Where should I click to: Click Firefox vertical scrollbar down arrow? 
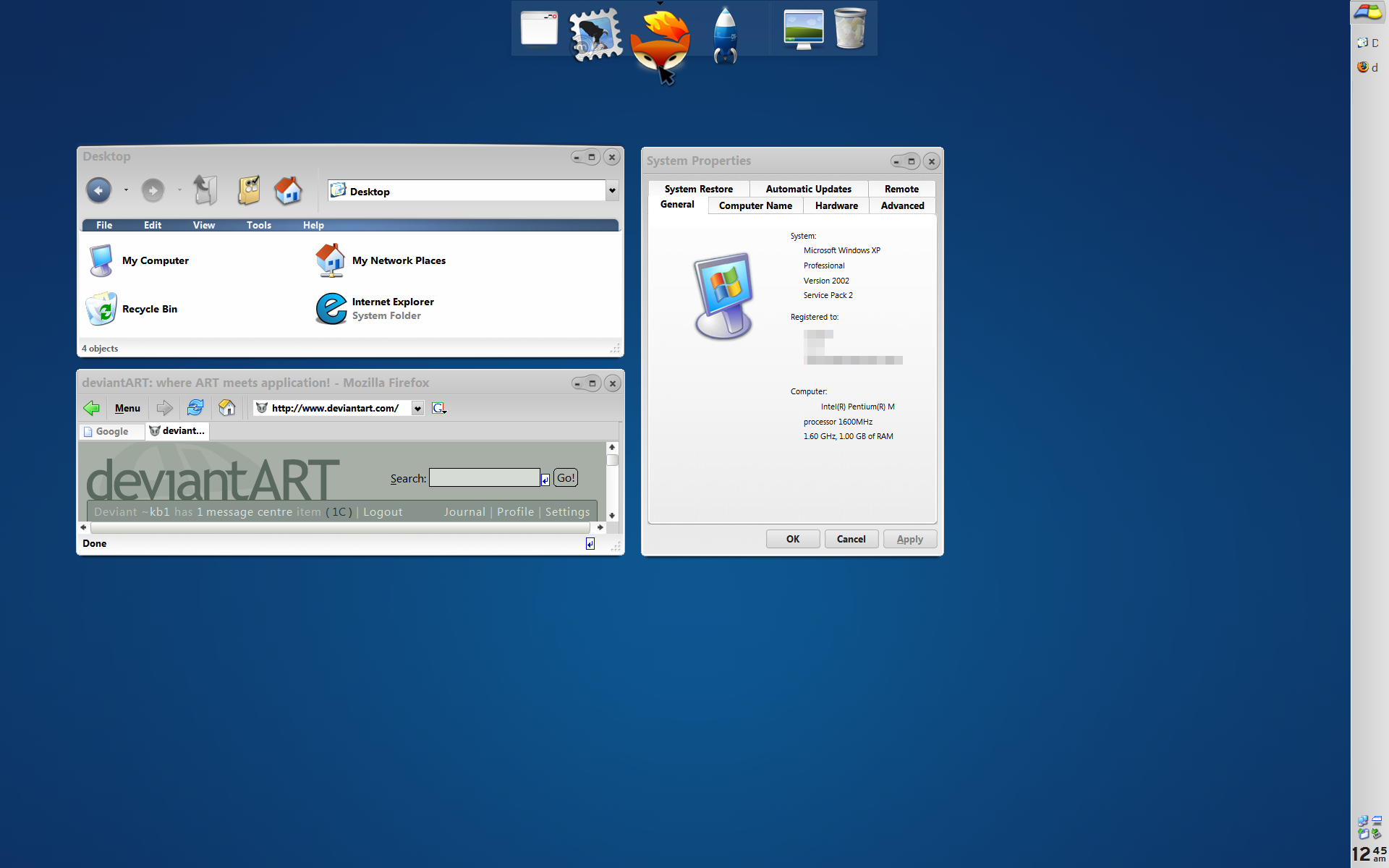point(612,516)
